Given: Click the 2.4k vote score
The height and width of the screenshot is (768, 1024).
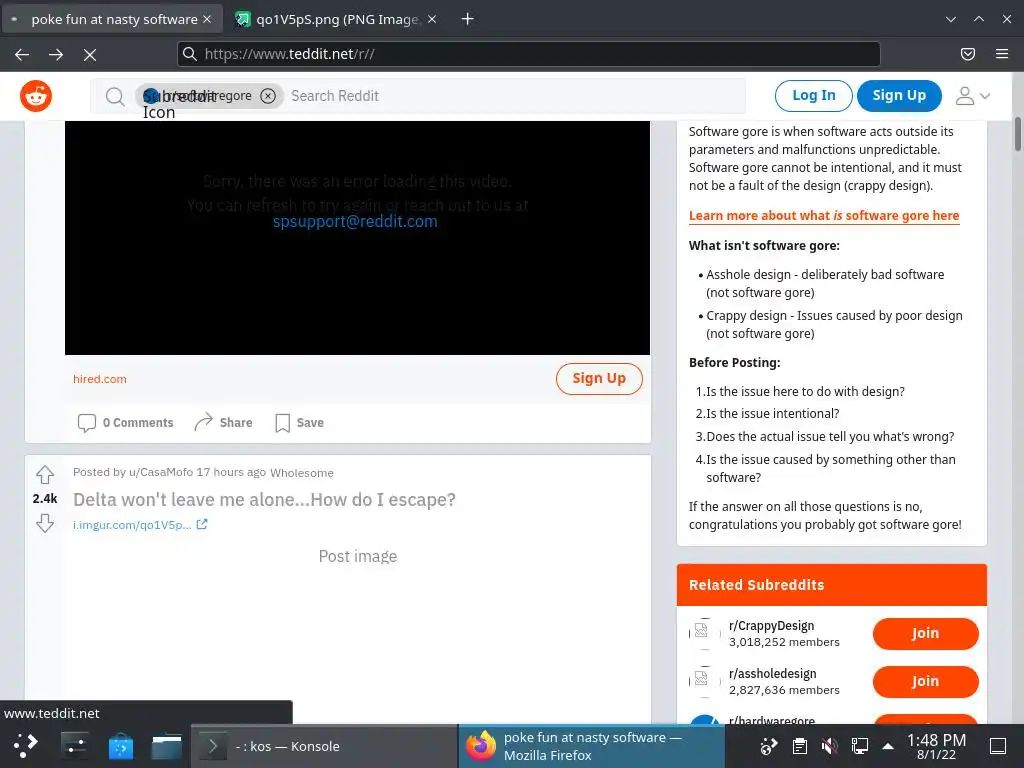Looking at the screenshot, I should click(44, 498).
